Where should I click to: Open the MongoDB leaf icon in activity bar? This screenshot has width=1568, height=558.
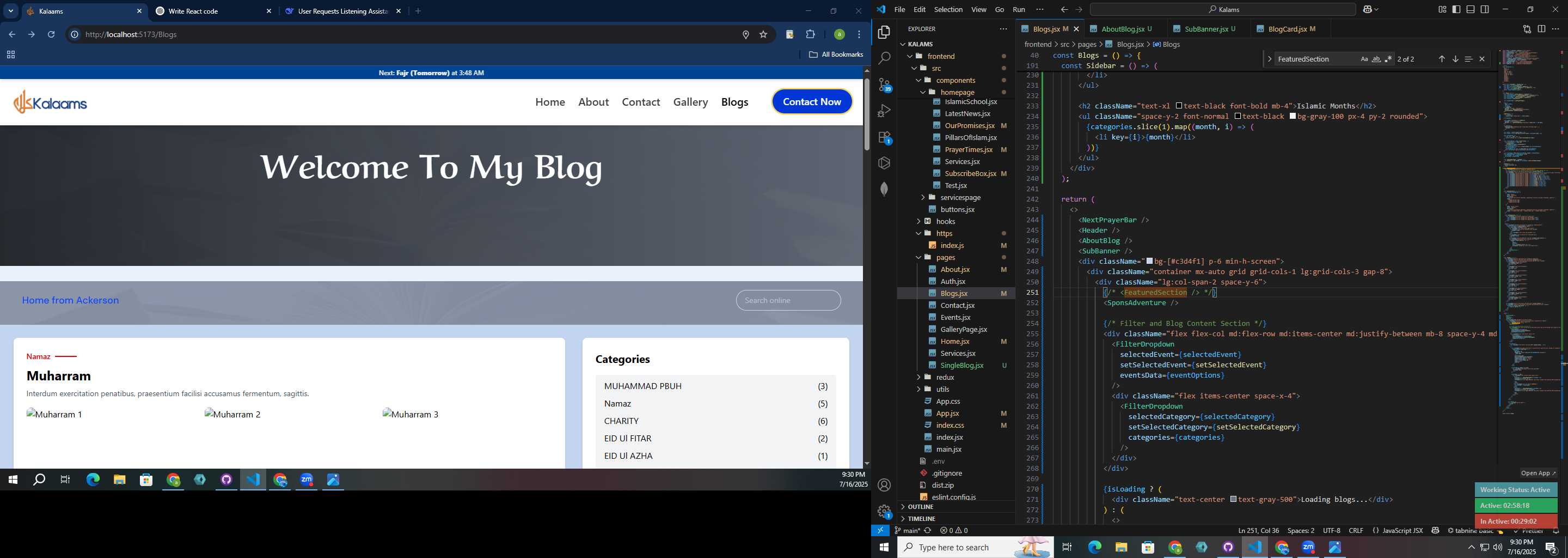[x=884, y=189]
